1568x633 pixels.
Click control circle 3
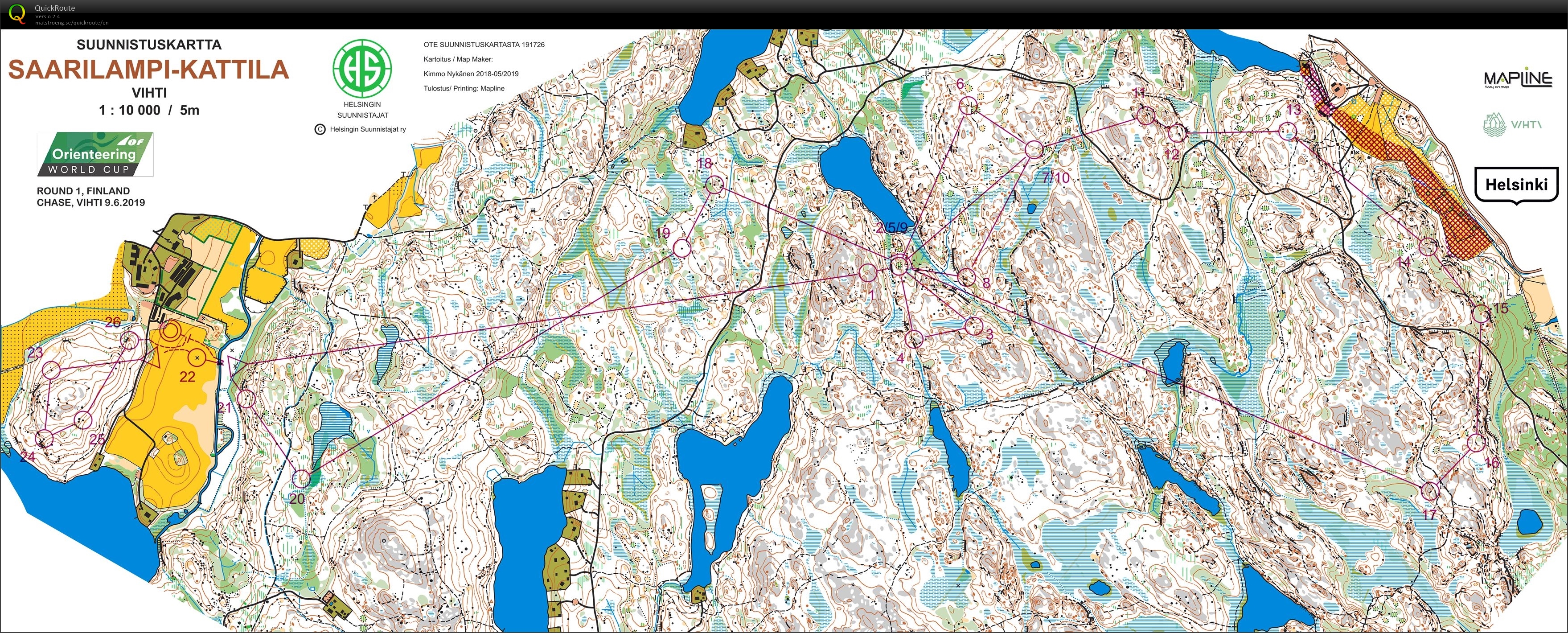point(974,326)
